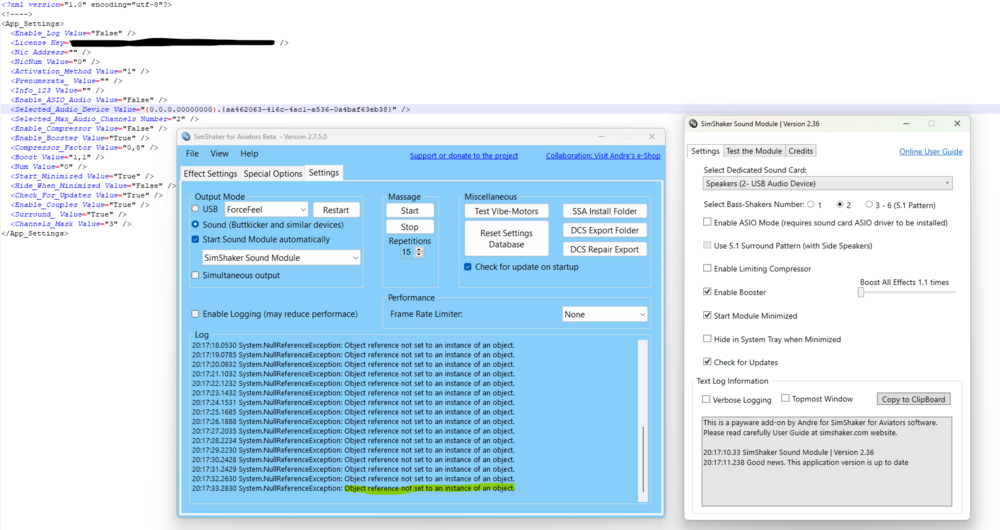Switch to the Special Options tab
This screenshot has width=1000, height=530.
pyautogui.click(x=273, y=173)
